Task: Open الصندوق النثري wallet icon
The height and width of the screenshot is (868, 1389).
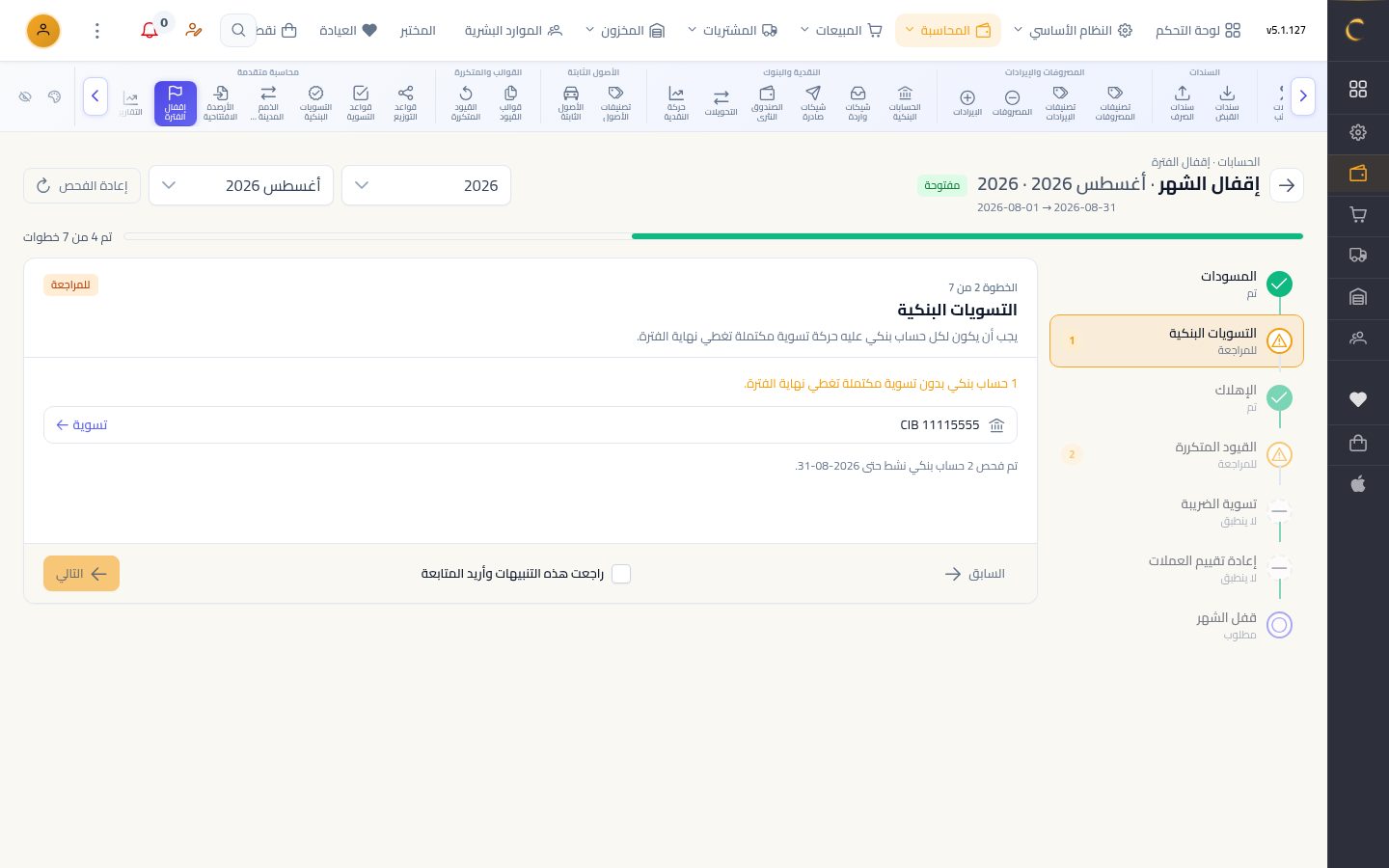Action: (x=767, y=102)
